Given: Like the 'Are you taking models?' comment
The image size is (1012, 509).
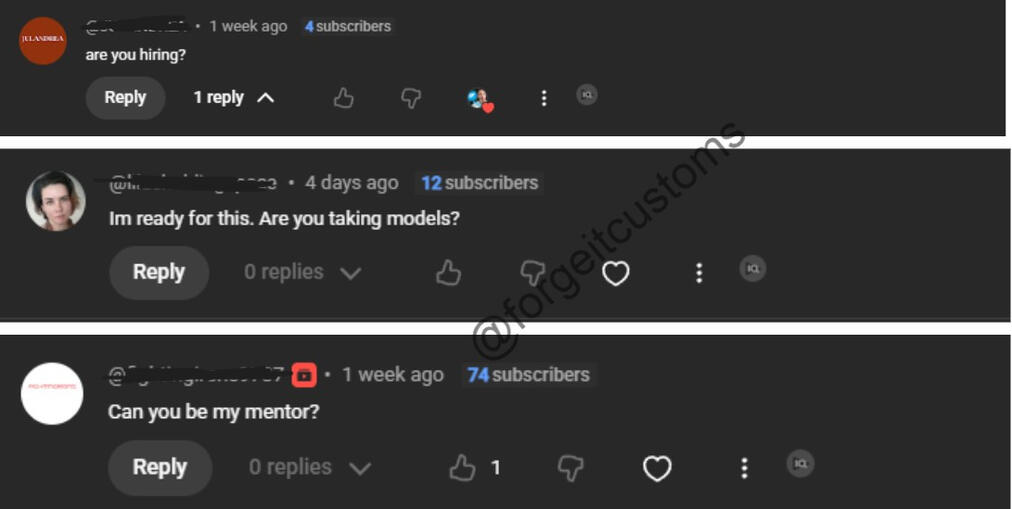Looking at the screenshot, I should pyautogui.click(x=448, y=273).
